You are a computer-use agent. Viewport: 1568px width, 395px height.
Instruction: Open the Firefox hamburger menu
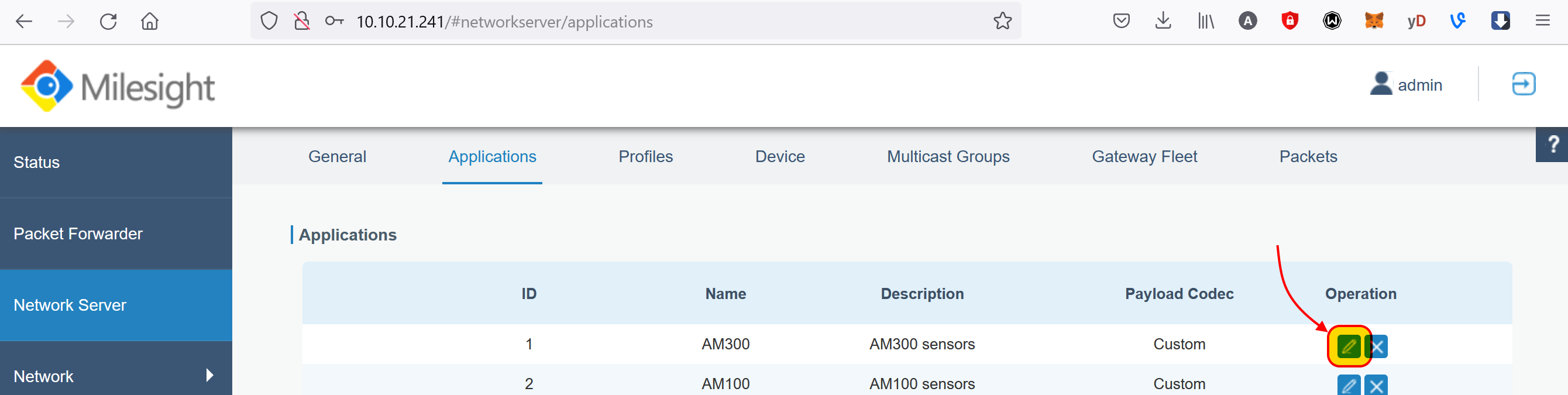coord(1542,22)
